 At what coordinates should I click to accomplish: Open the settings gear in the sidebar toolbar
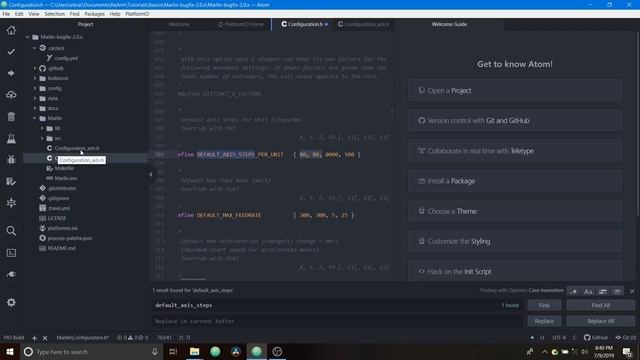tap(11, 302)
